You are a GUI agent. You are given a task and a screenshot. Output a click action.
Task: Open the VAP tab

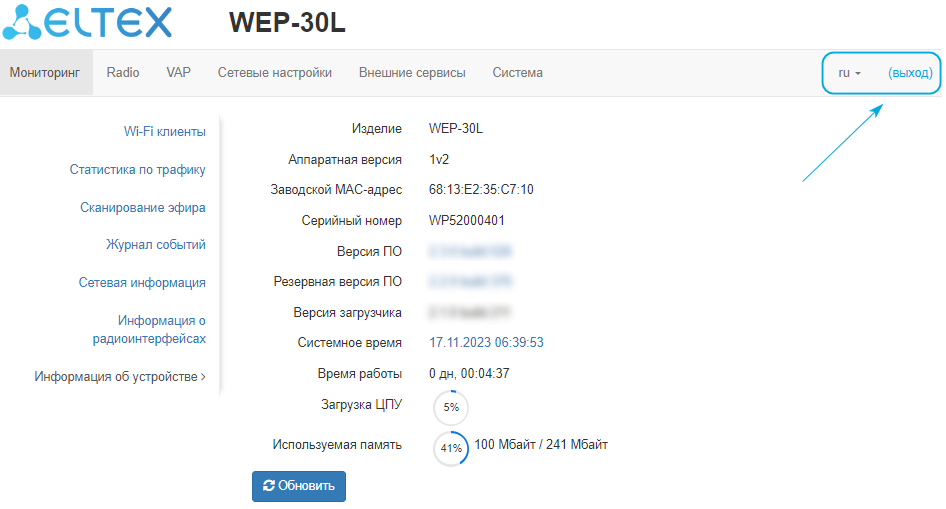[179, 72]
